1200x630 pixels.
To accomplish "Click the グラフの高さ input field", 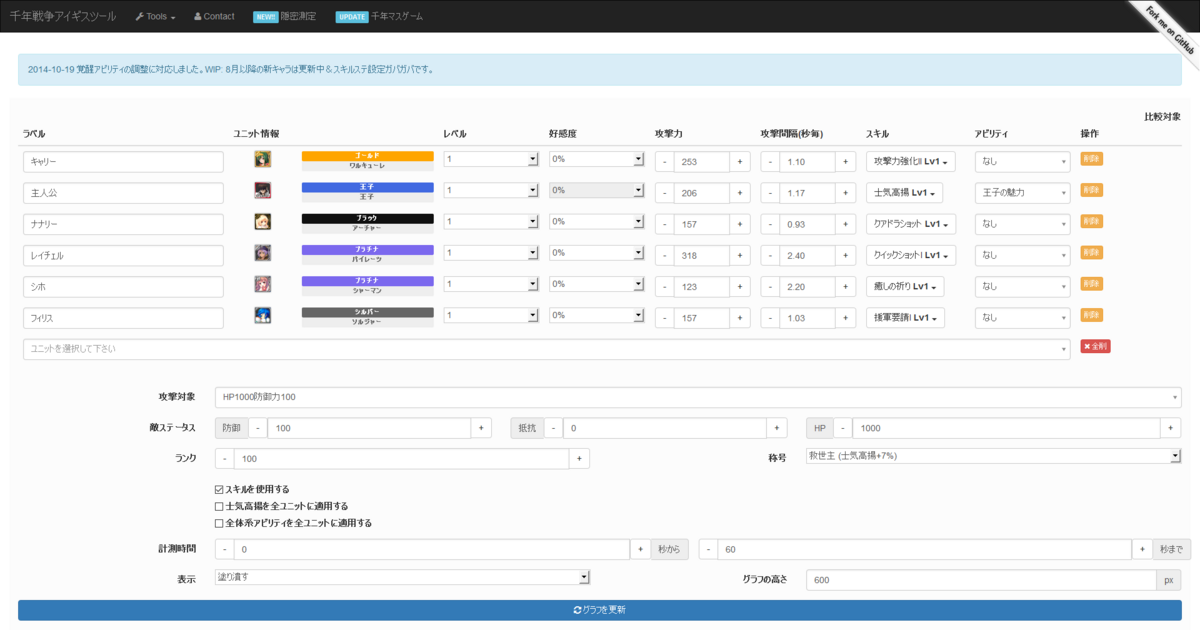I will pos(981,580).
